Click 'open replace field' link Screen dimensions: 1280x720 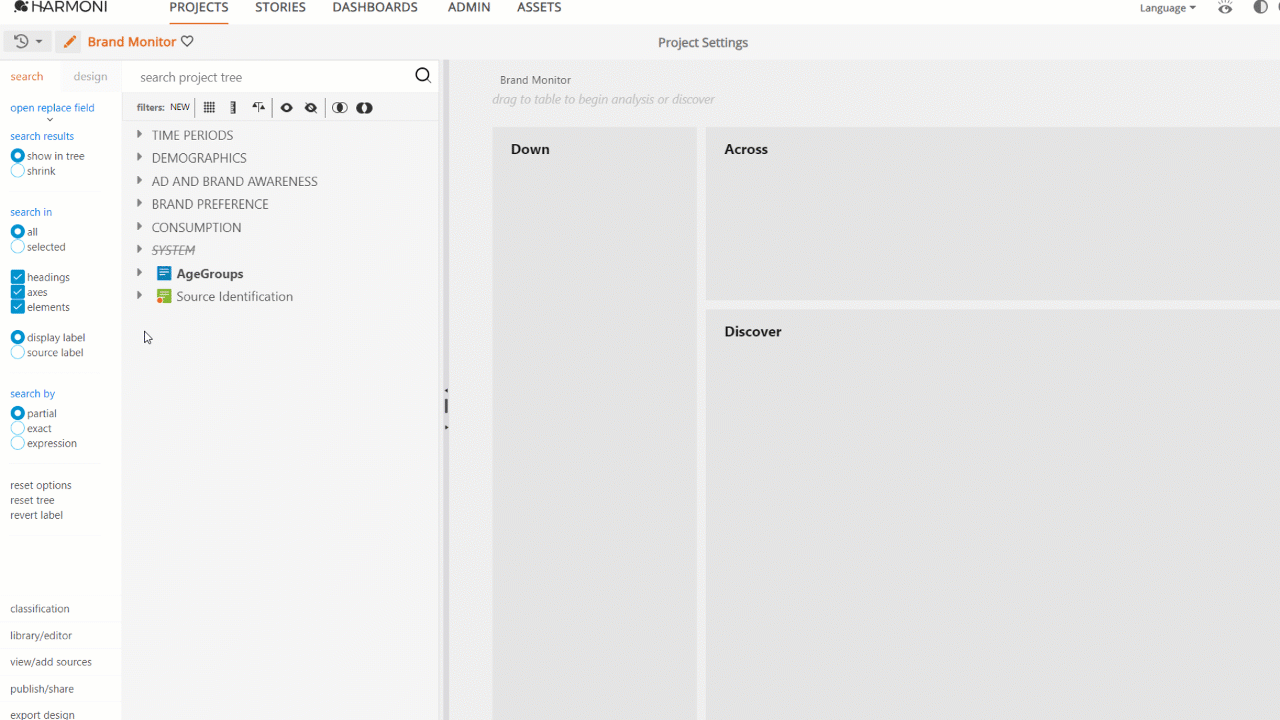[52, 107]
